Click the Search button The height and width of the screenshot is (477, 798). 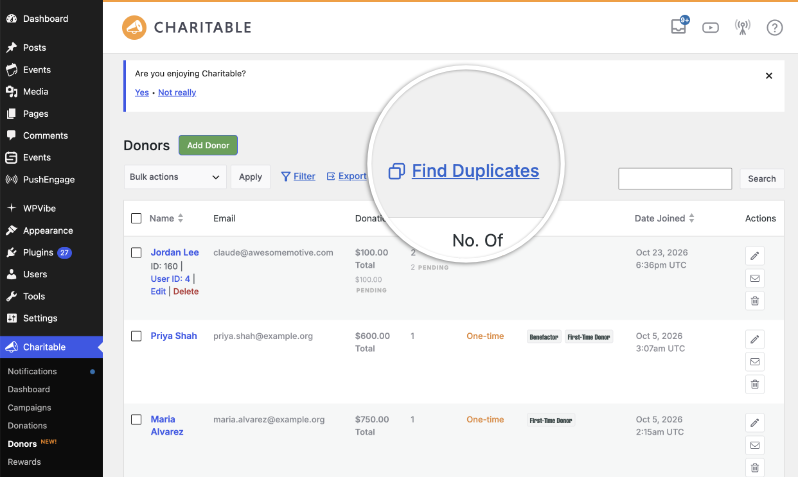click(762, 179)
